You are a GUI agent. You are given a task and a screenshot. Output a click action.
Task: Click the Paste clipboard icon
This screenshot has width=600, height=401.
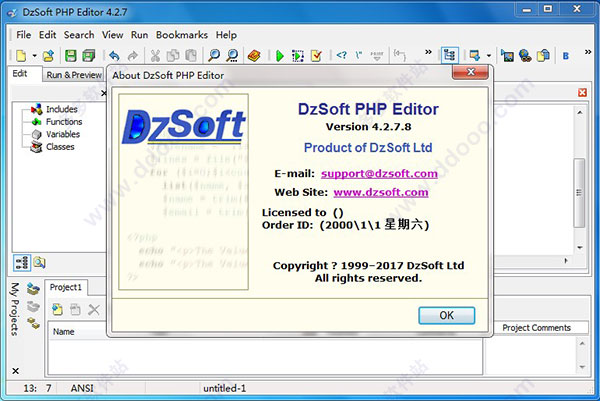[191, 56]
